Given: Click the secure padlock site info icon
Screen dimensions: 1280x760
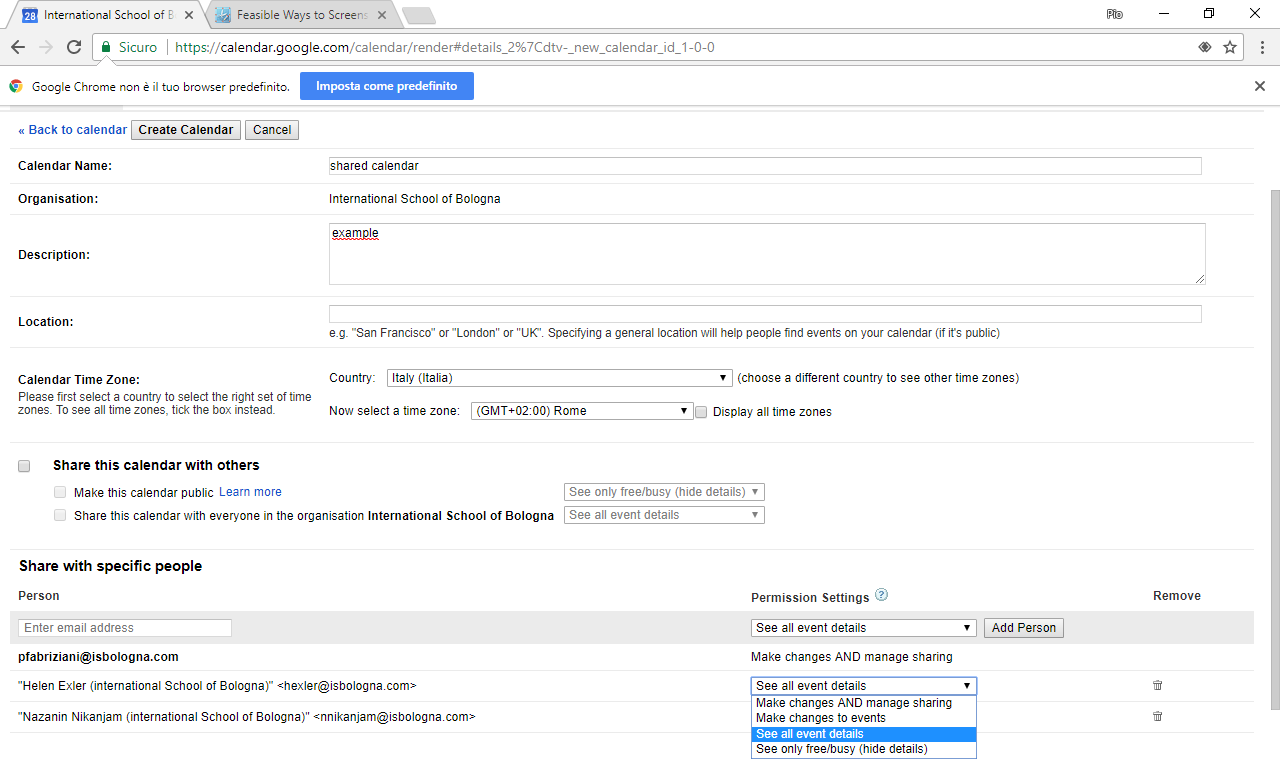Looking at the screenshot, I should (106, 47).
